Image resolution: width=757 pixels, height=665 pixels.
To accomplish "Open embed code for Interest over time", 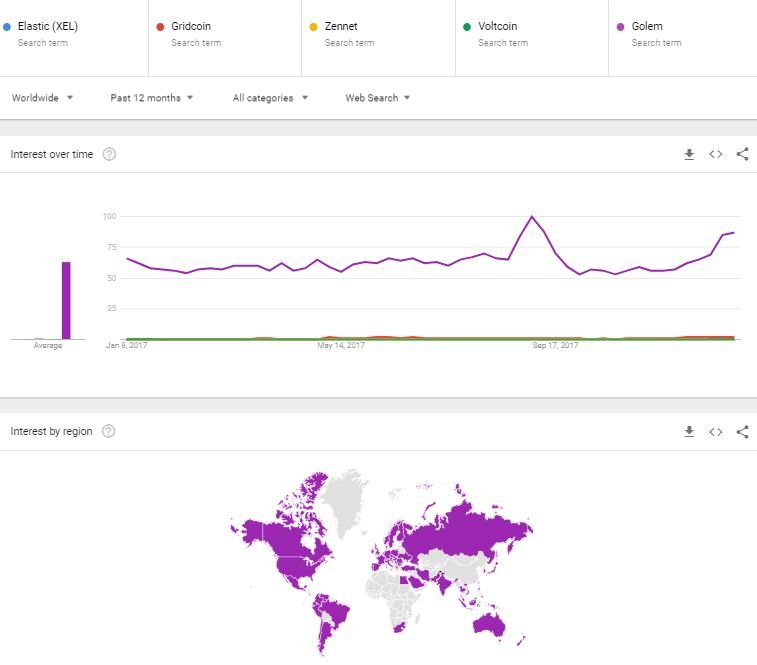I will [715, 154].
